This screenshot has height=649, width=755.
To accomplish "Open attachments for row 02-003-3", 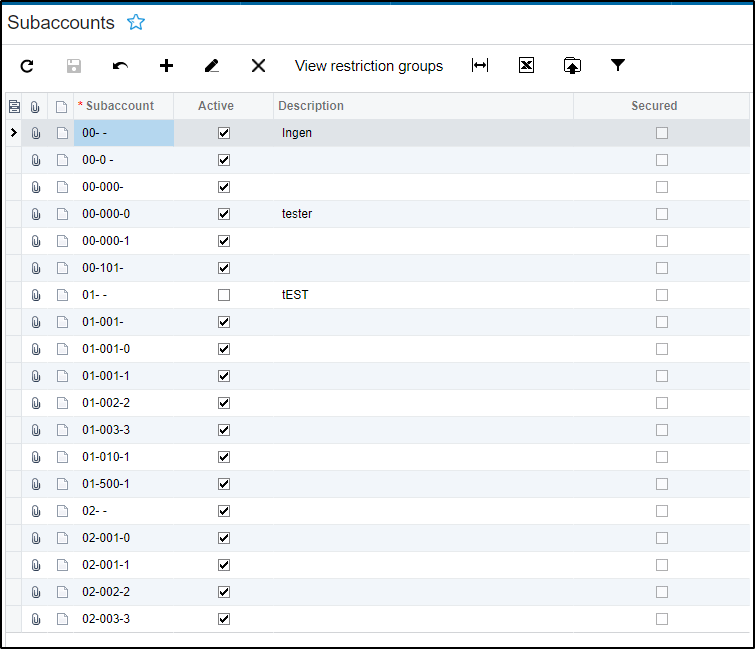I will [x=36, y=619].
